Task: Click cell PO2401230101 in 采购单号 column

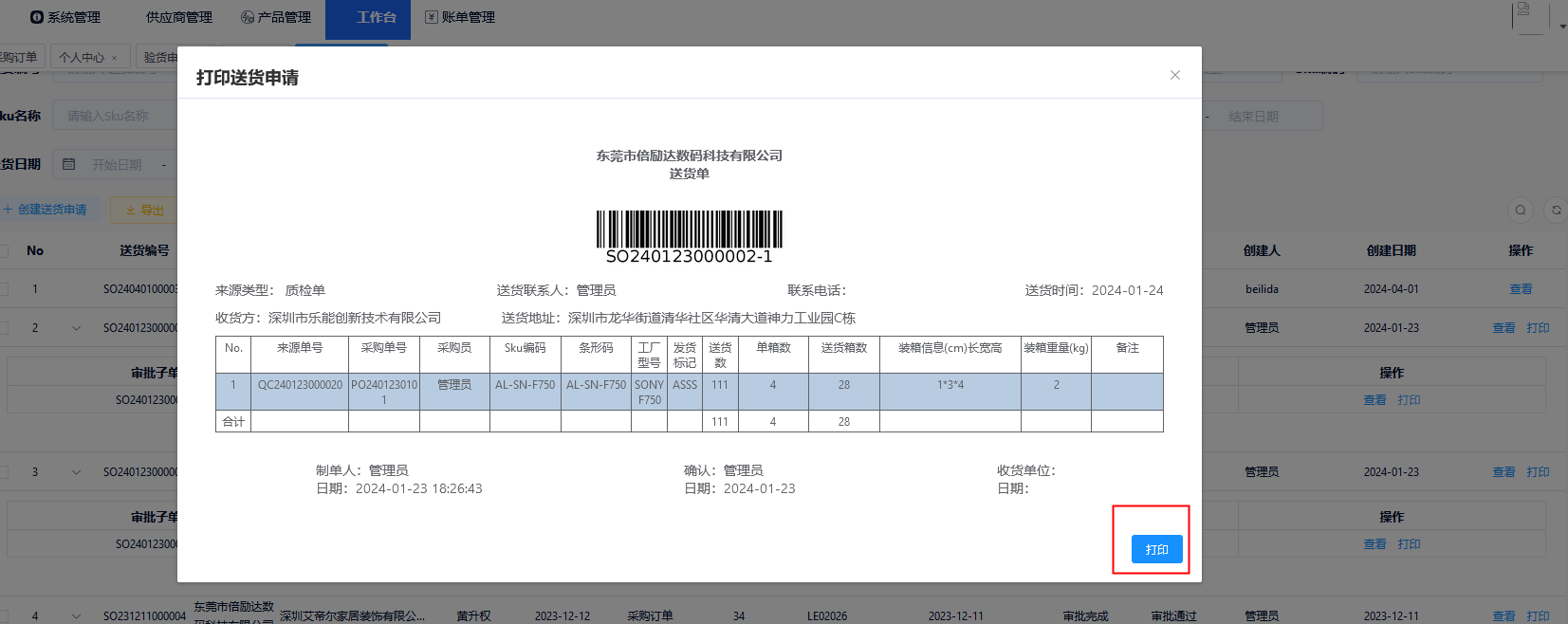Action: 384,392
